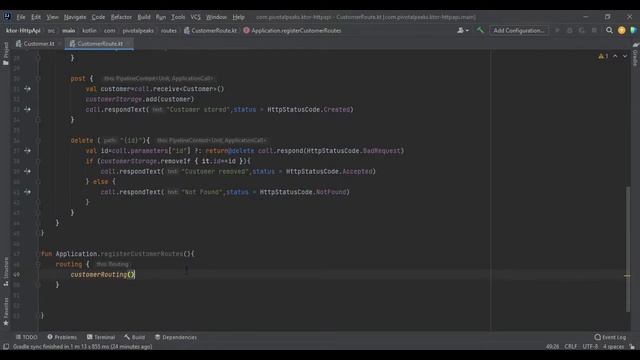The height and width of the screenshot is (360, 640).
Task: Open UTF-8 file encoding selector
Action: tap(590, 347)
